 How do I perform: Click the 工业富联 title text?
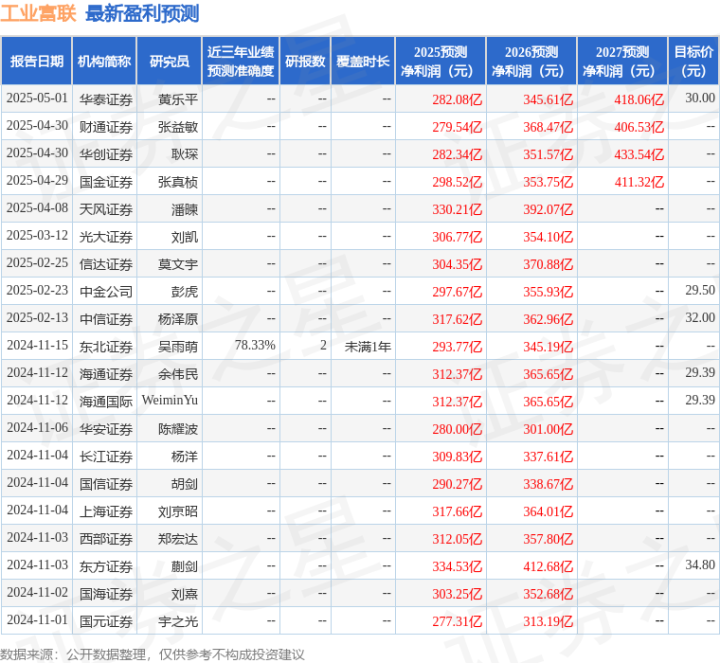coord(40,14)
